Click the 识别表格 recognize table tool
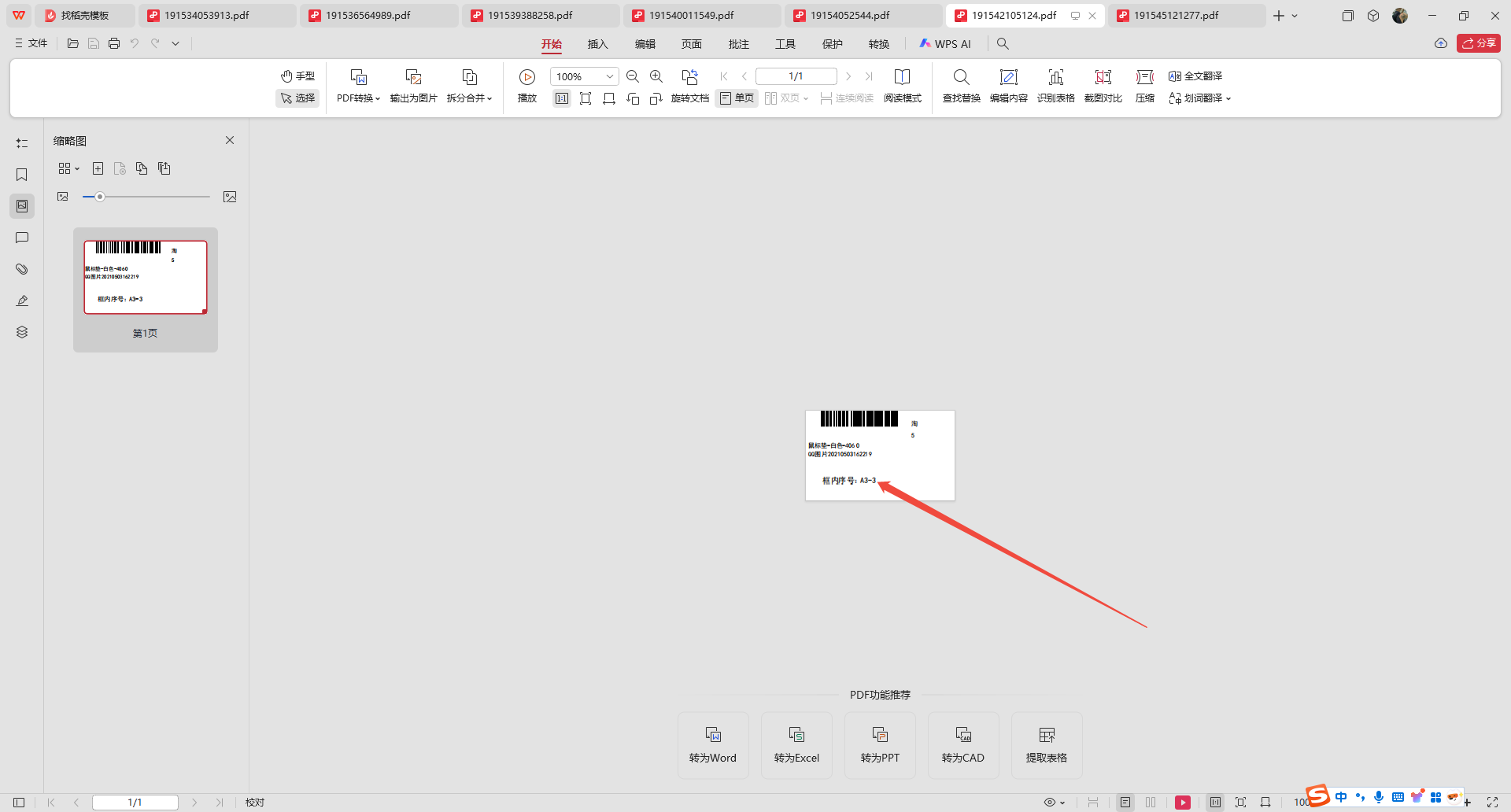This screenshot has width=1511, height=812. (x=1055, y=86)
